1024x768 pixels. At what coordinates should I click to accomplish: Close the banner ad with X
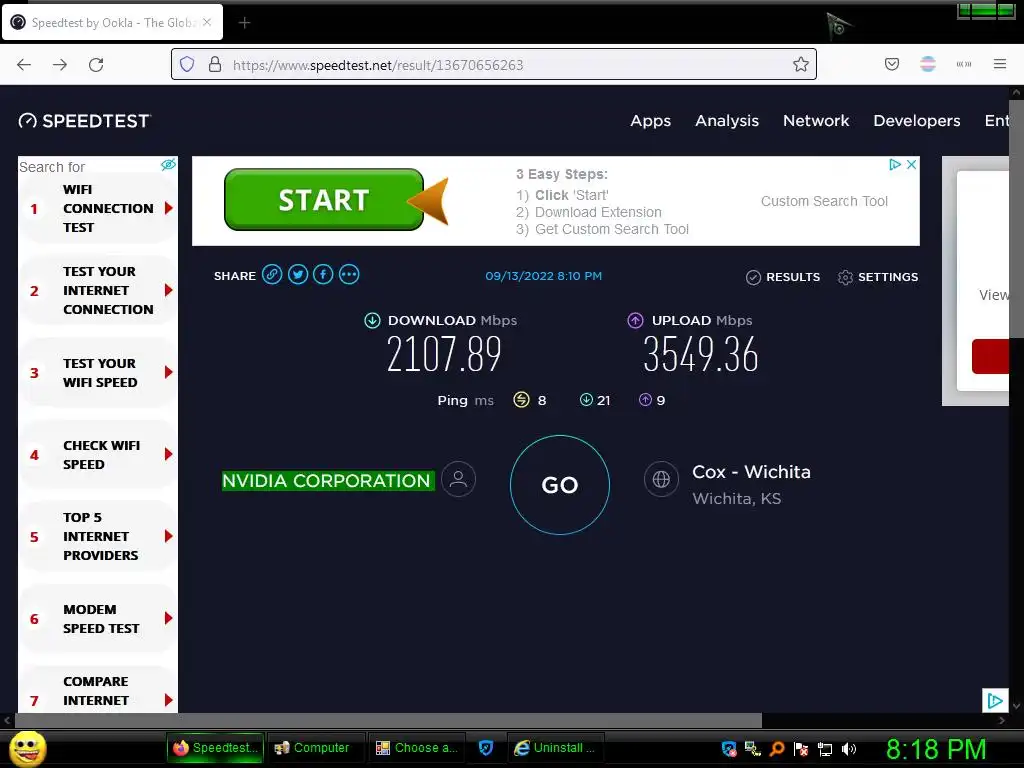(x=912, y=165)
